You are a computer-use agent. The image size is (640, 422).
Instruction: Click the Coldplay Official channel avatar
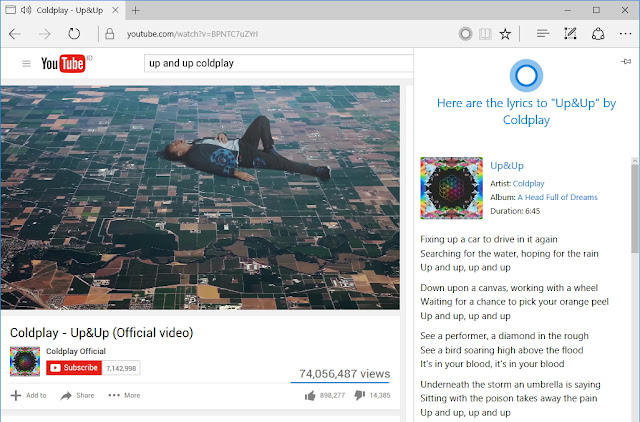tap(25, 361)
